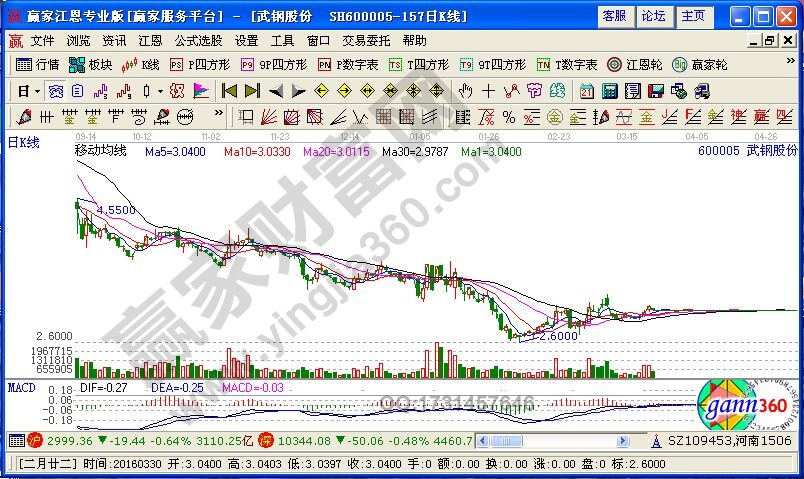The width and height of the screenshot is (804, 479).
Task: Open the 行情 market quotes view
Action: [x=36, y=64]
